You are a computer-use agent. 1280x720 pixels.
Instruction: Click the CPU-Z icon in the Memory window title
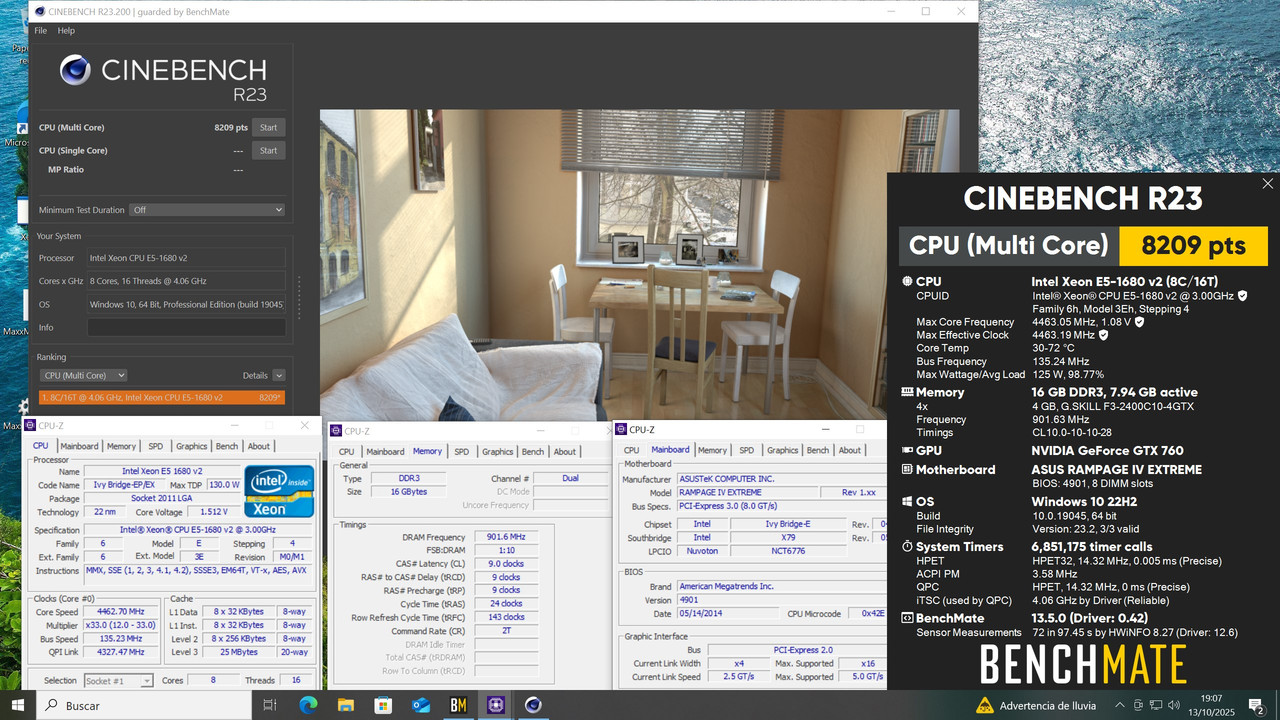point(337,431)
